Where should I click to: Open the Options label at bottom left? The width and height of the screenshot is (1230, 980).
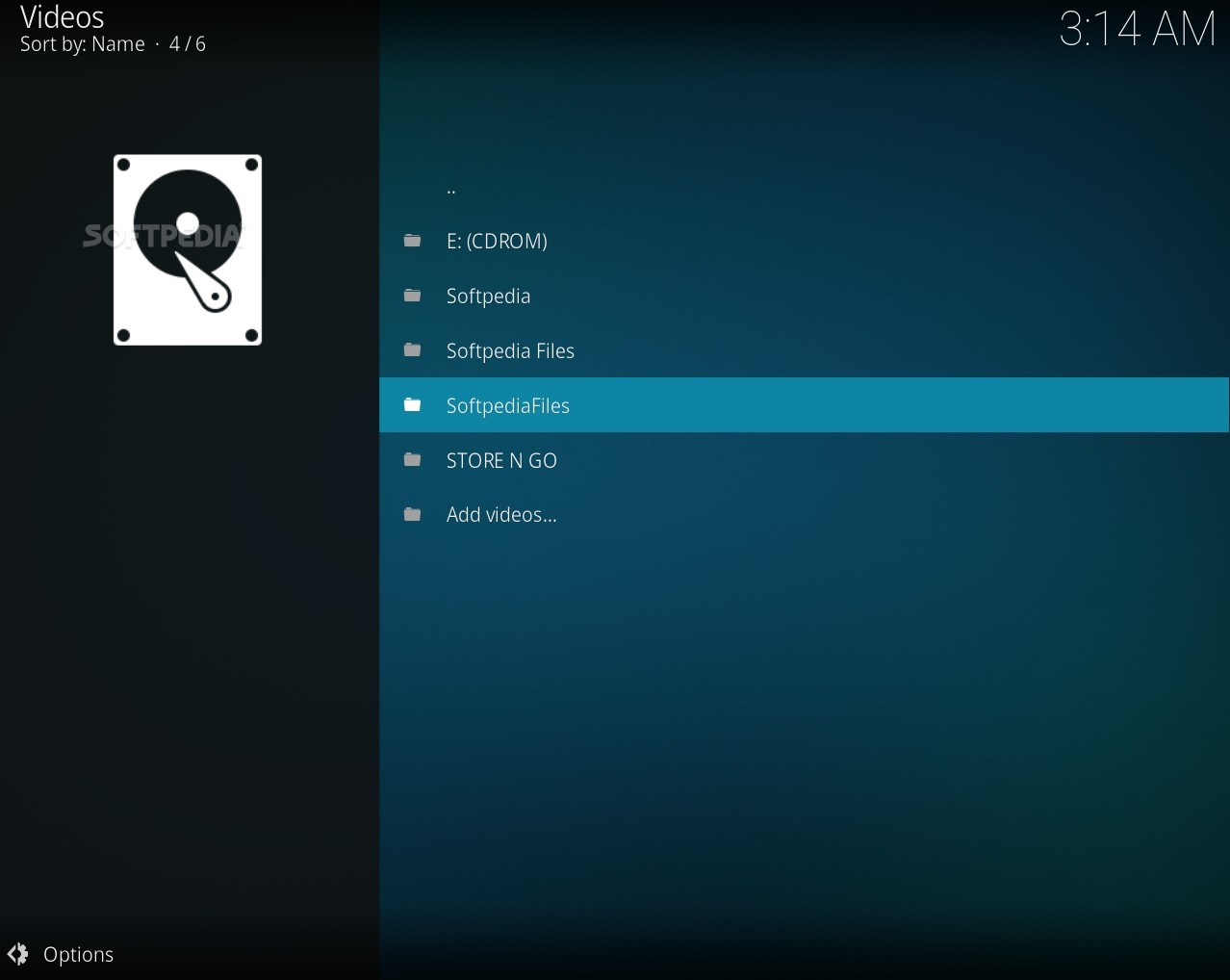(x=79, y=955)
